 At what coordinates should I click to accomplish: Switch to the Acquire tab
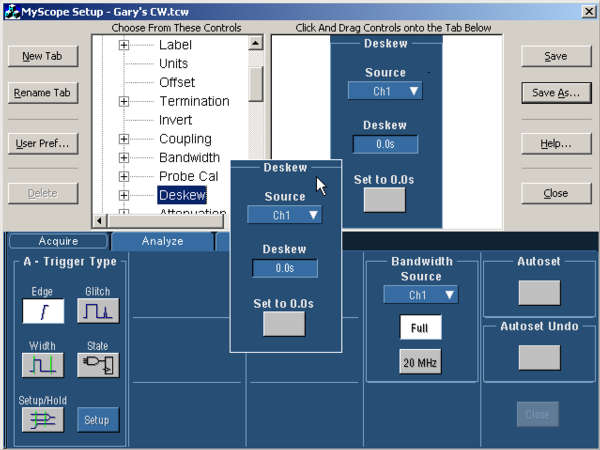58,241
